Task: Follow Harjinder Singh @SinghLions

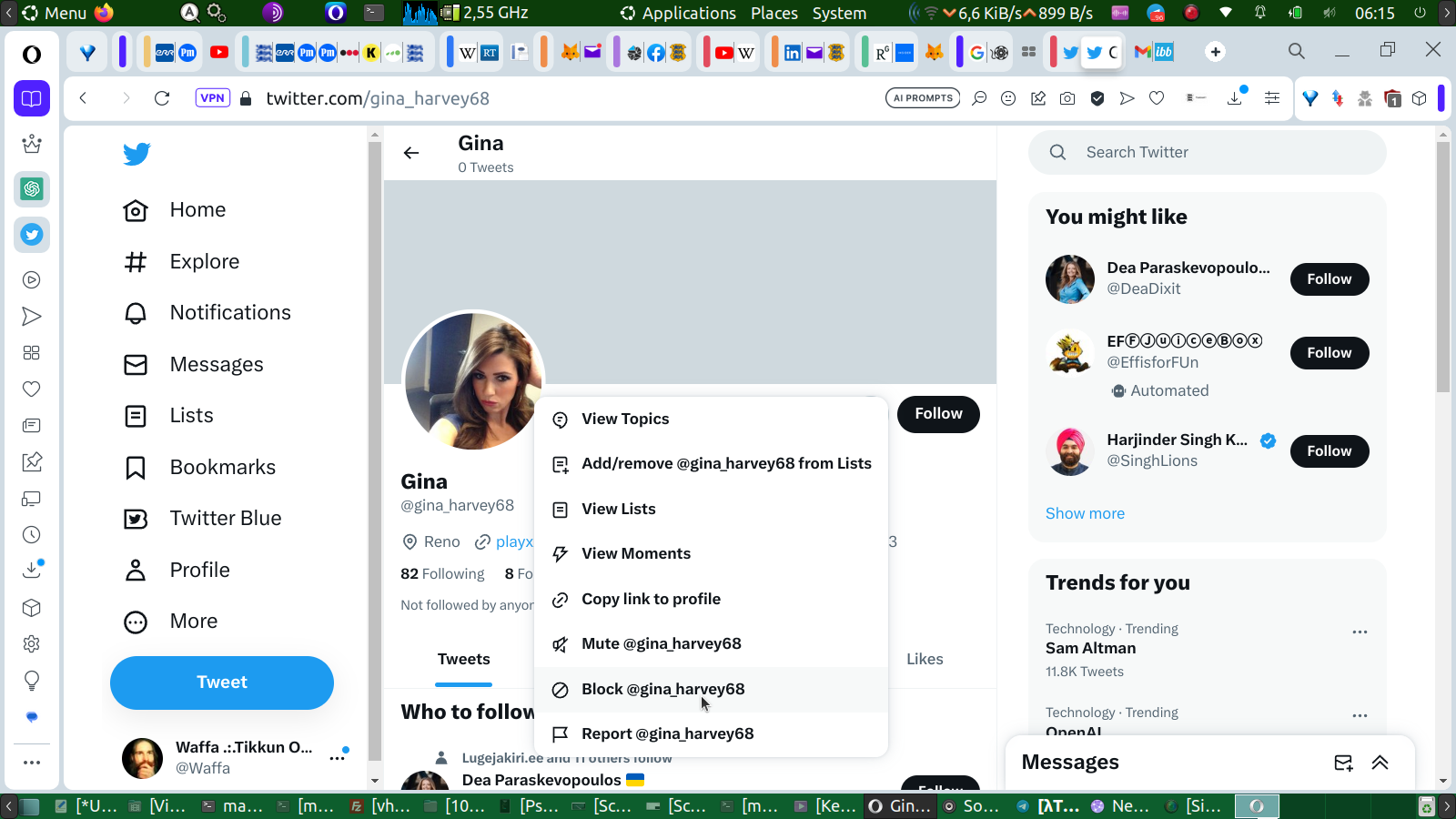Action: (1330, 451)
